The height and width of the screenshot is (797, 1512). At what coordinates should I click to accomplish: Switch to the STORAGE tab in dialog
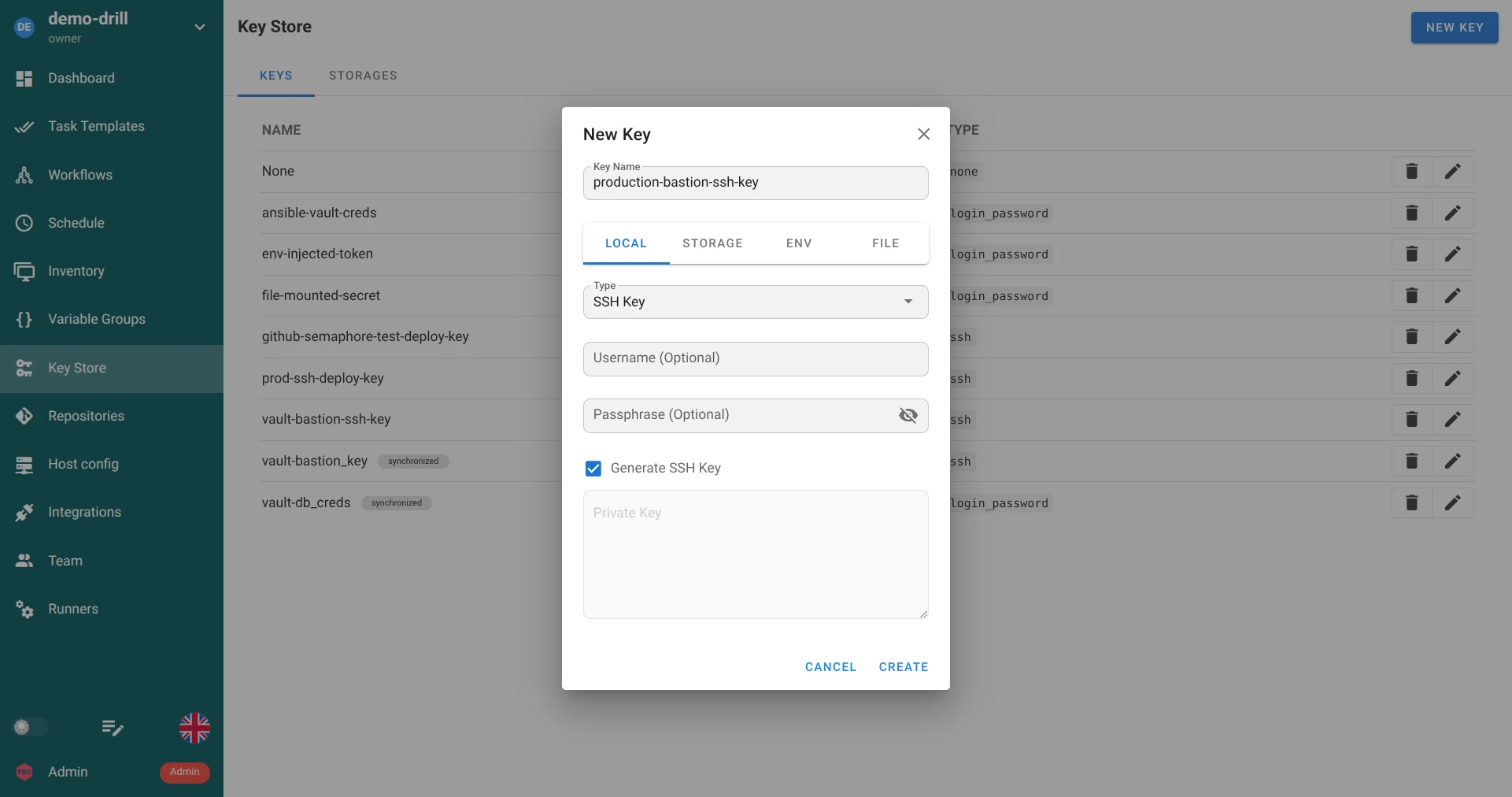point(713,243)
